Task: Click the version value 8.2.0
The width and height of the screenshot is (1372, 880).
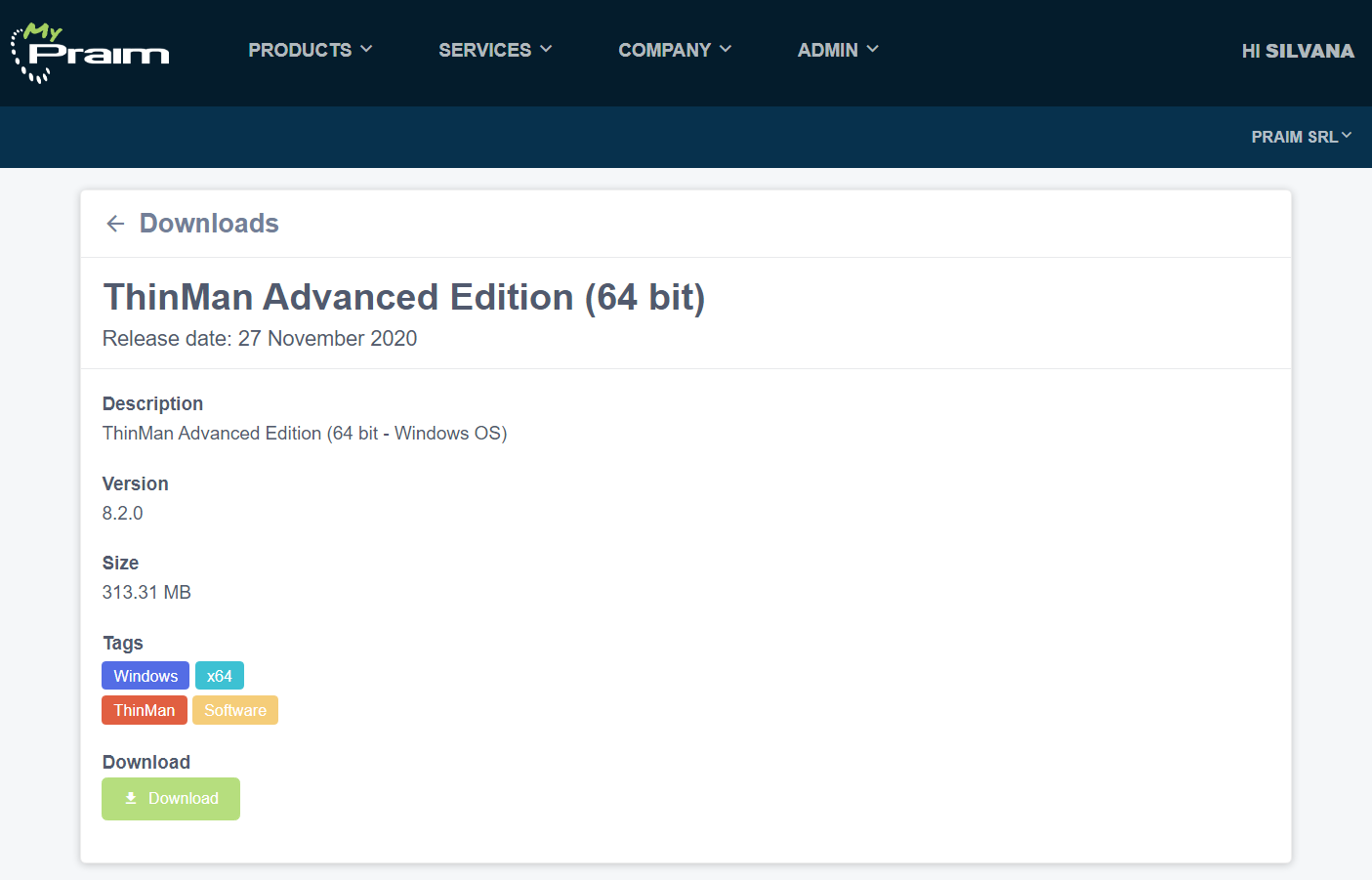Action: (123, 514)
